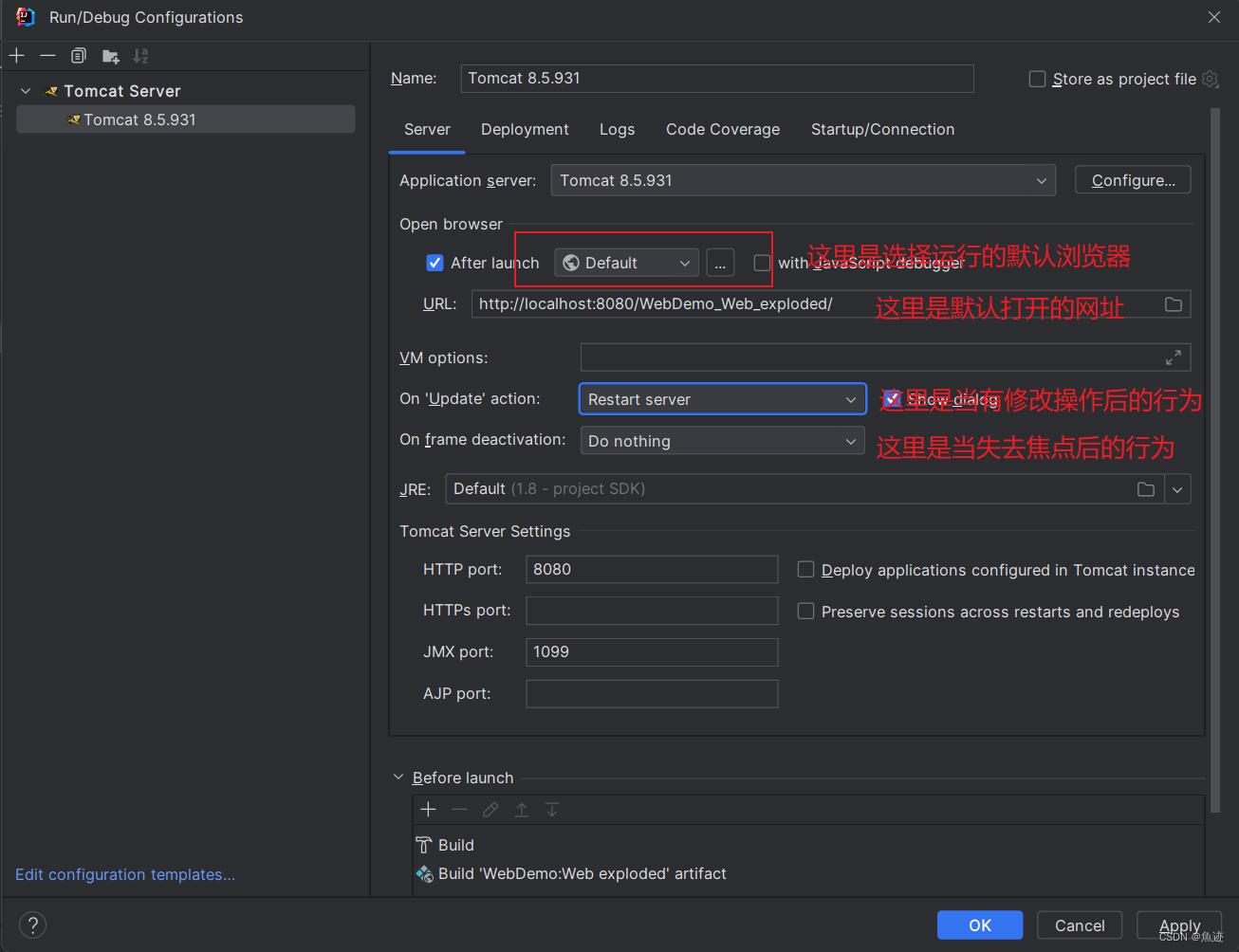Open the On frame deactivation dropdown
Screen dimensions: 1239x952
pyautogui.click(x=723, y=441)
